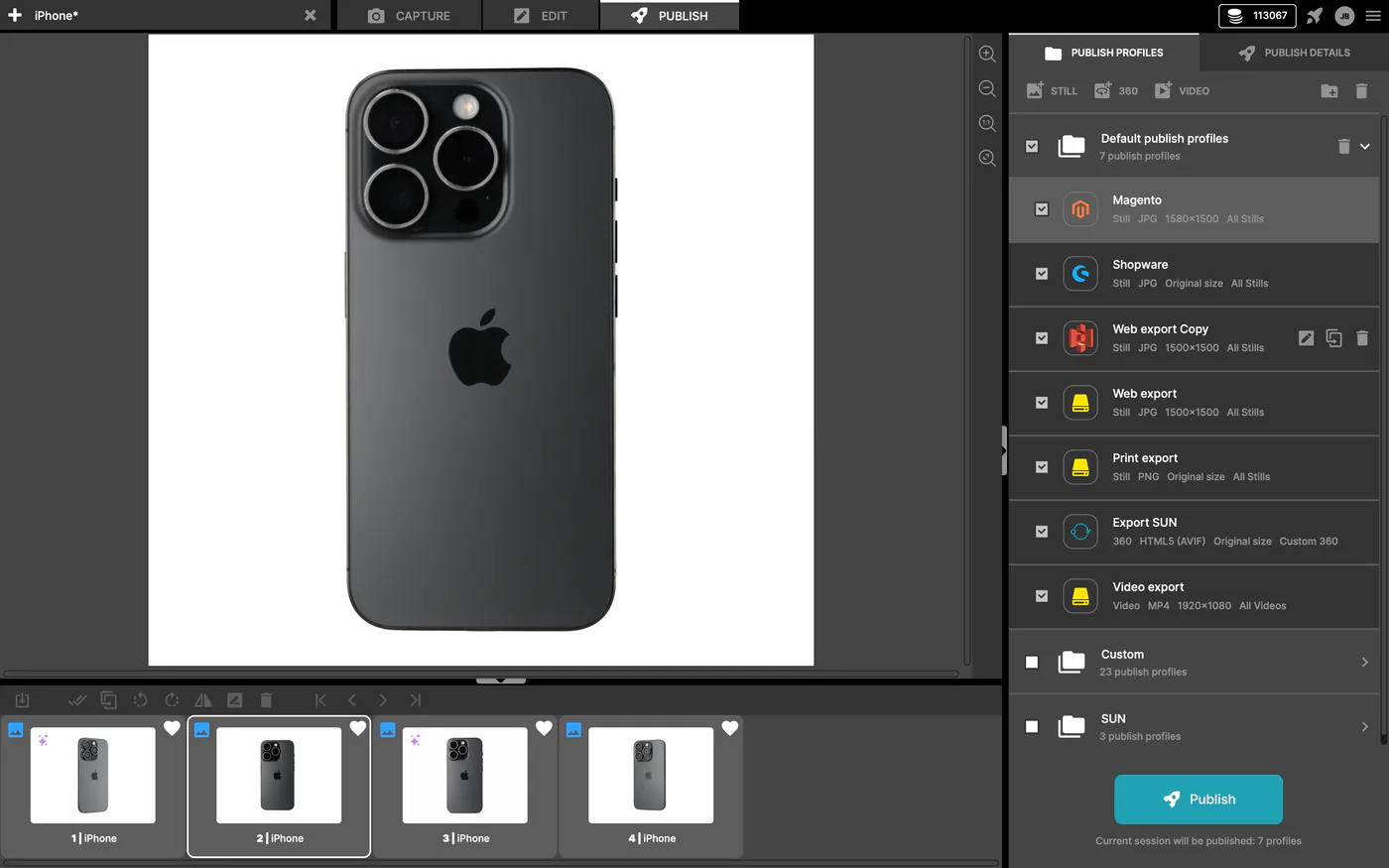Screen dimensions: 1389x868
Task: Select thumbnail 3 iPhone
Action: [464, 787]
